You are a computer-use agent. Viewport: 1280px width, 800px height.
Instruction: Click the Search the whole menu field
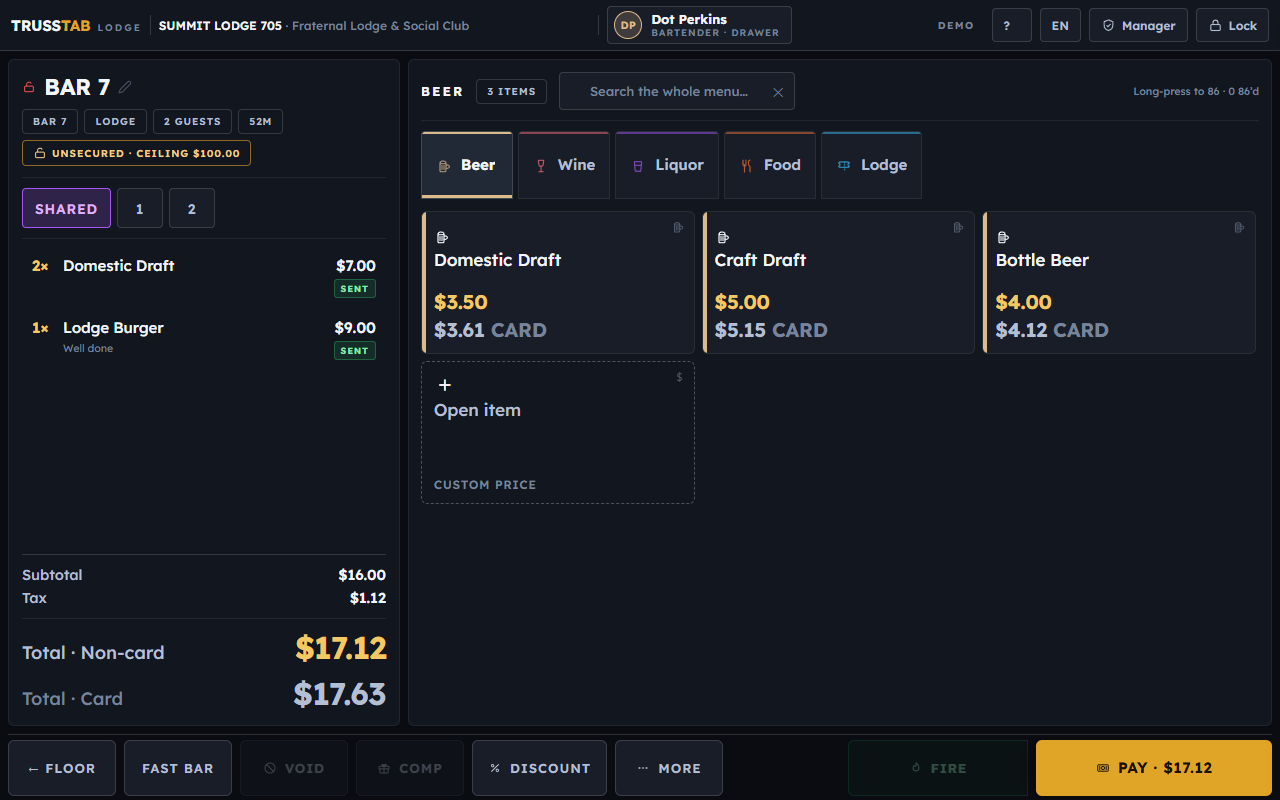(x=677, y=91)
